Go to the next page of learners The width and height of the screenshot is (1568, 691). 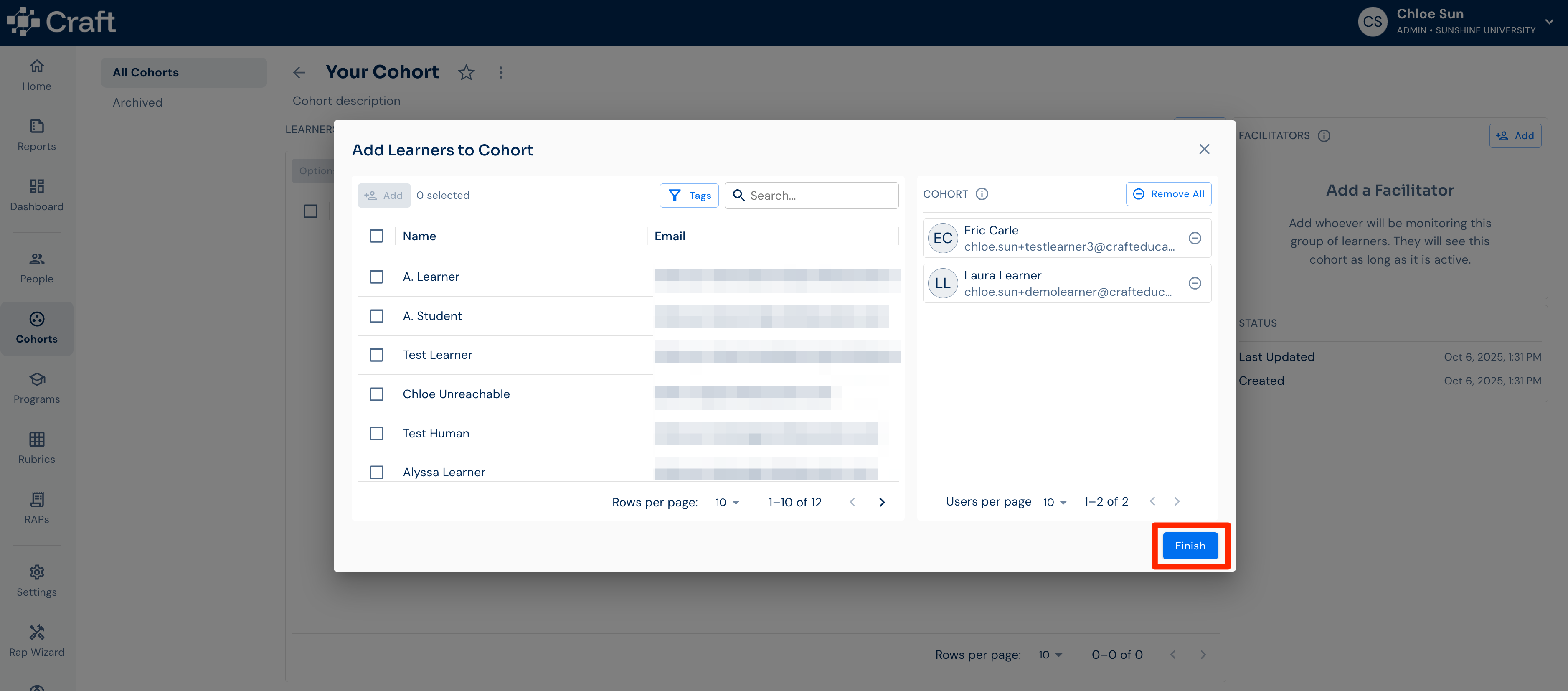[881, 502]
